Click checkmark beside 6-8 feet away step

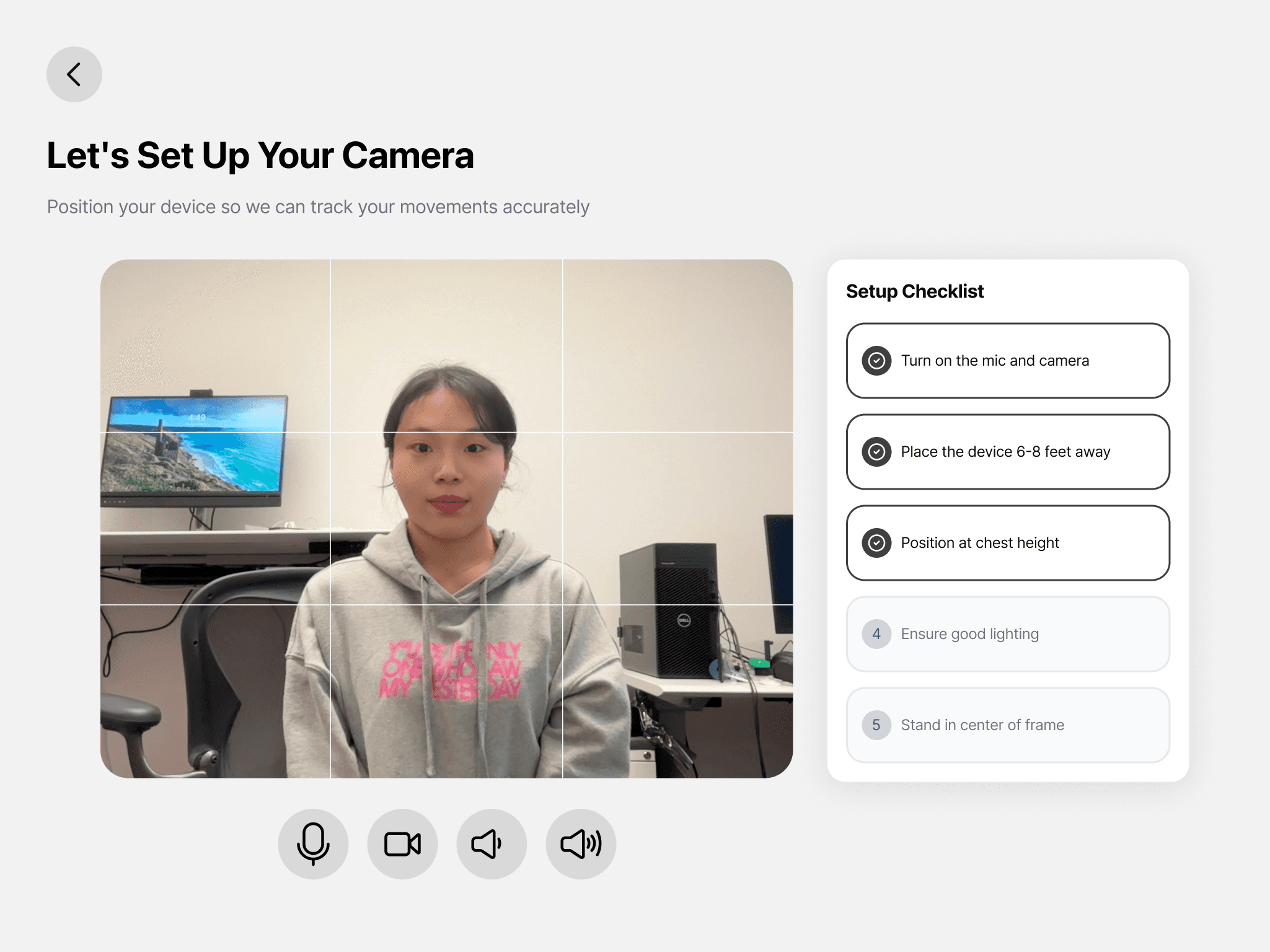point(876,451)
